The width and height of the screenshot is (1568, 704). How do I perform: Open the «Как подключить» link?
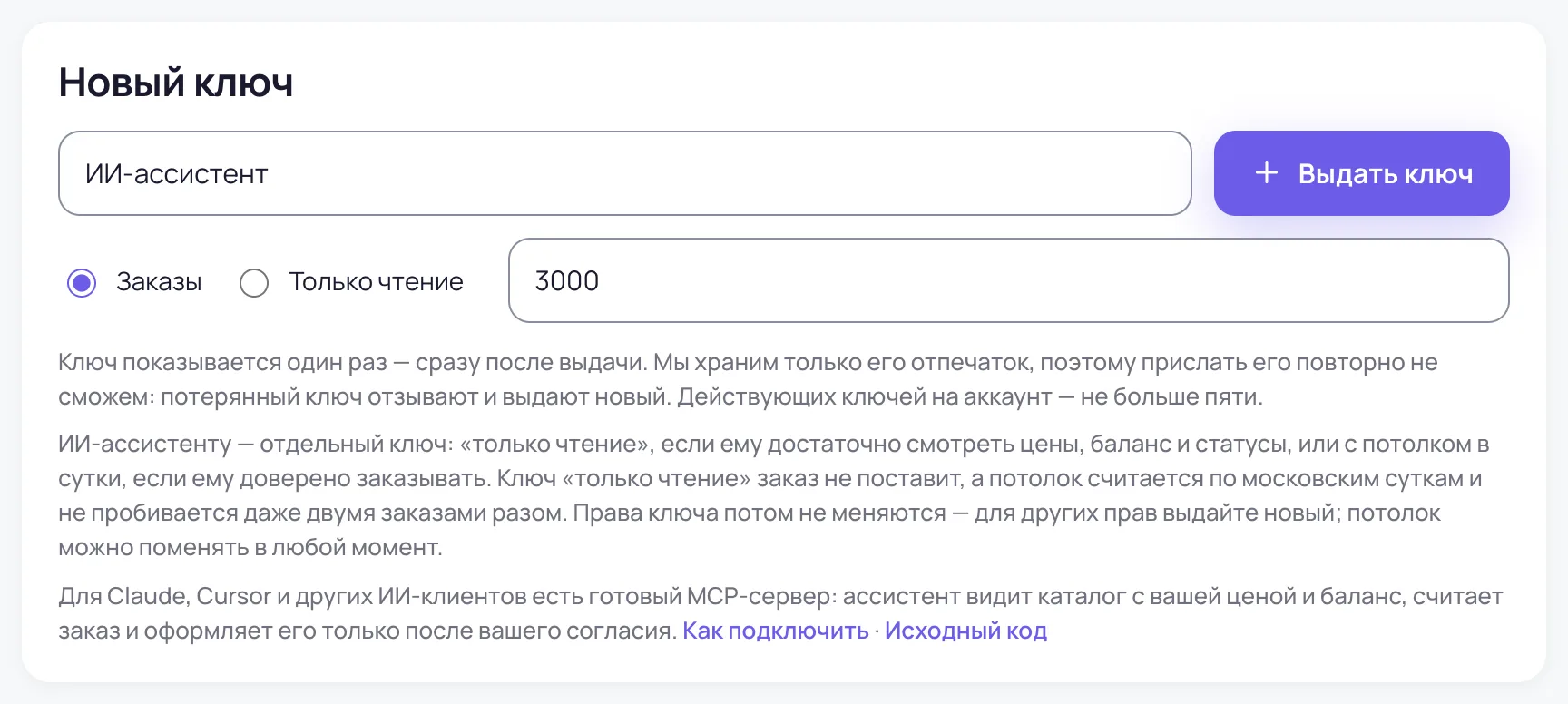(x=776, y=631)
